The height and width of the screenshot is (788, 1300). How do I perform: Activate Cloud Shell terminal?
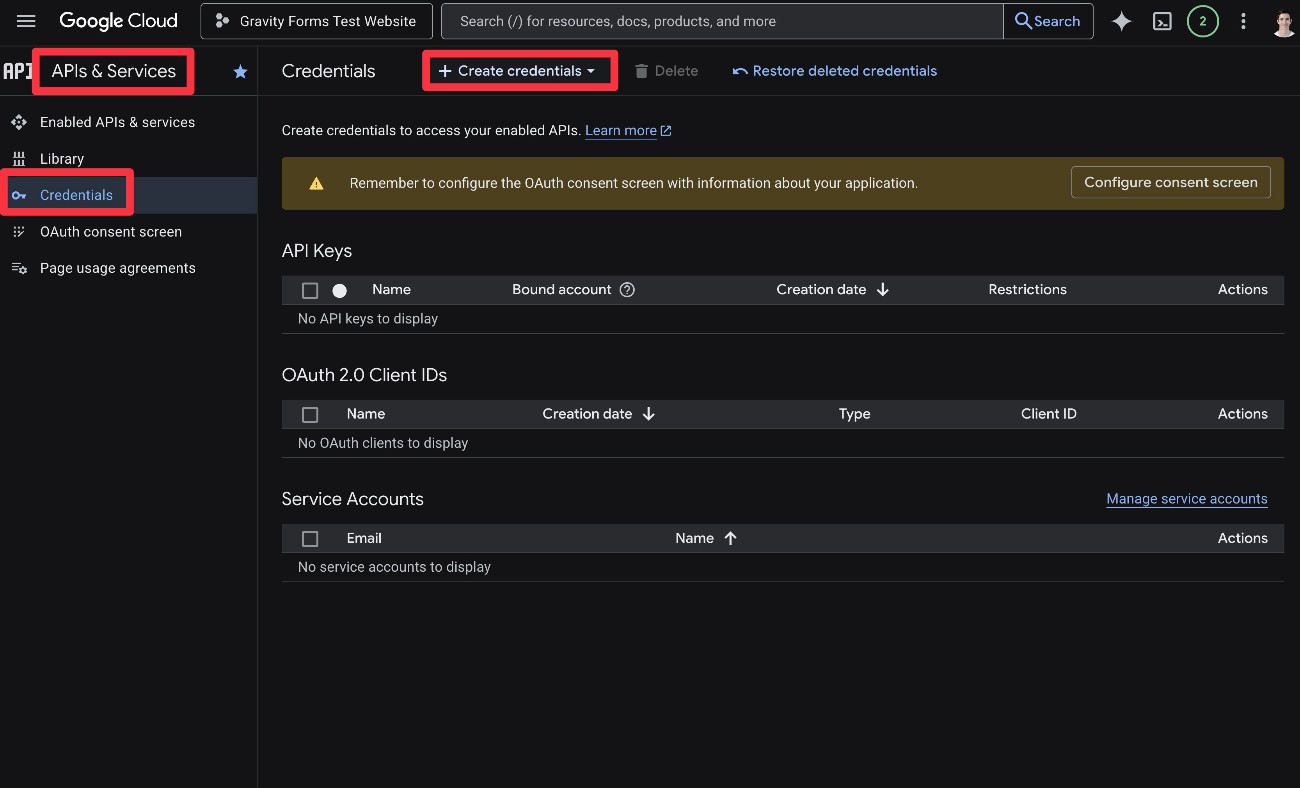tap(1162, 20)
